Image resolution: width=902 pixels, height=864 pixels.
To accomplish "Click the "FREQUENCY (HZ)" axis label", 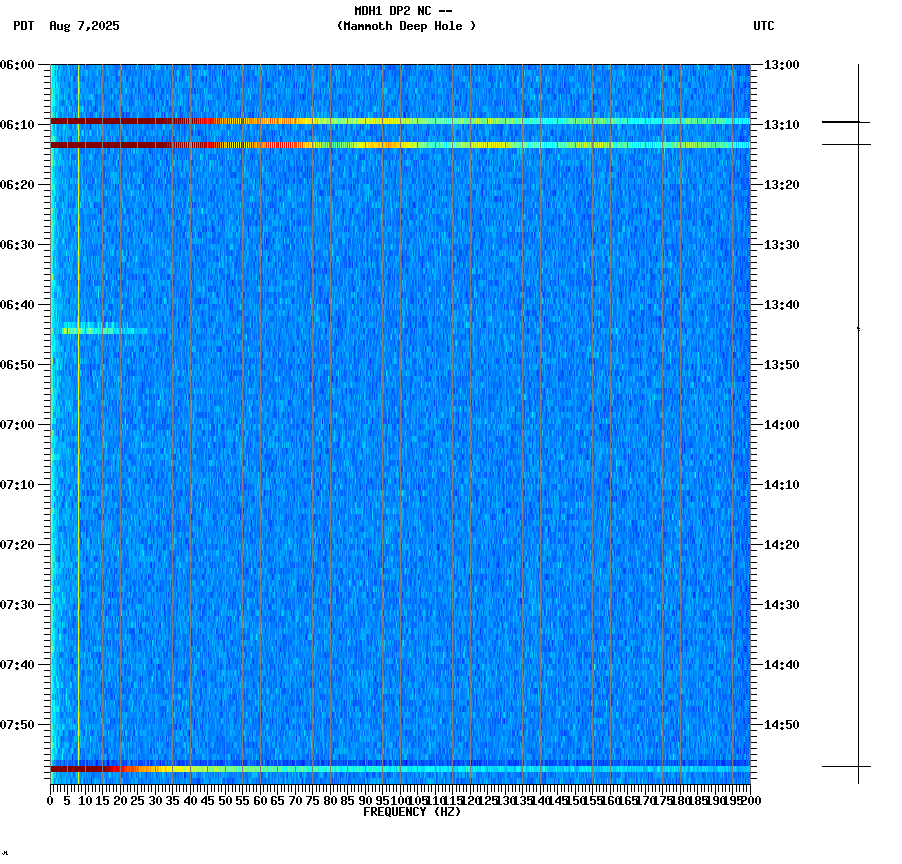I will (x=412, y=811).
